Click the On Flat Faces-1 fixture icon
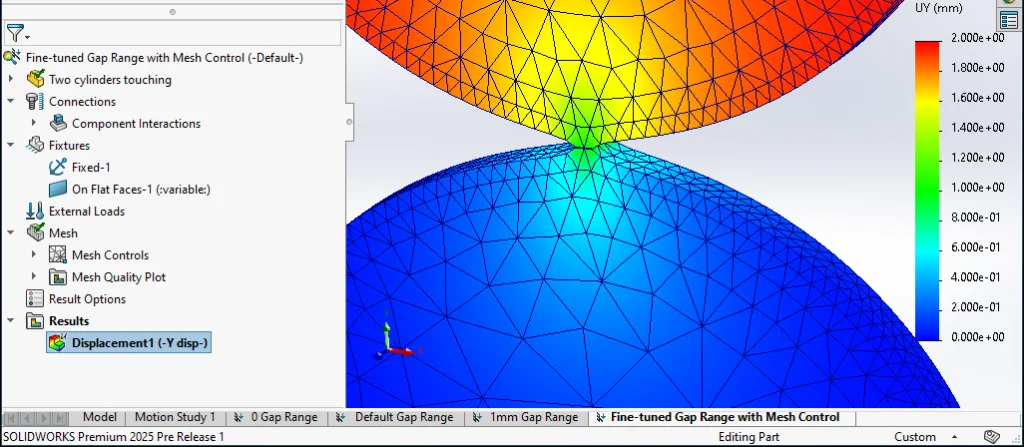Image resolution: width=1024 pixels, height=447 pixels. [x=58, y=189]
